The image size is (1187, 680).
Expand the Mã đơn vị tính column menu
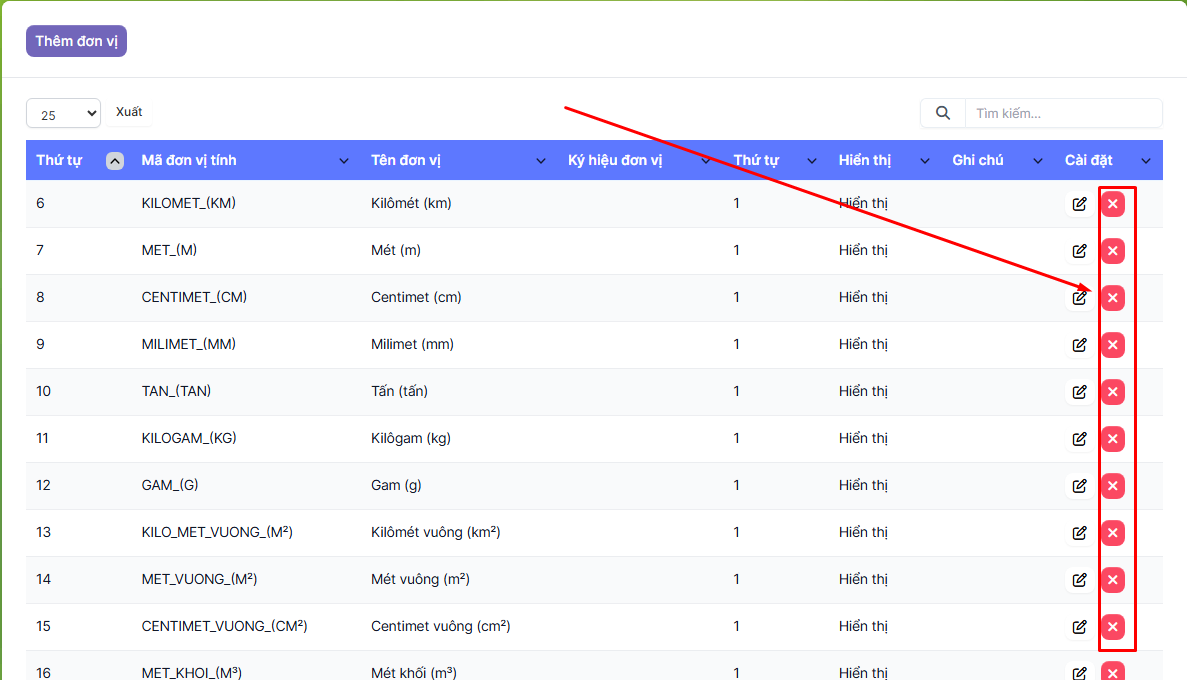click(344, 161)
